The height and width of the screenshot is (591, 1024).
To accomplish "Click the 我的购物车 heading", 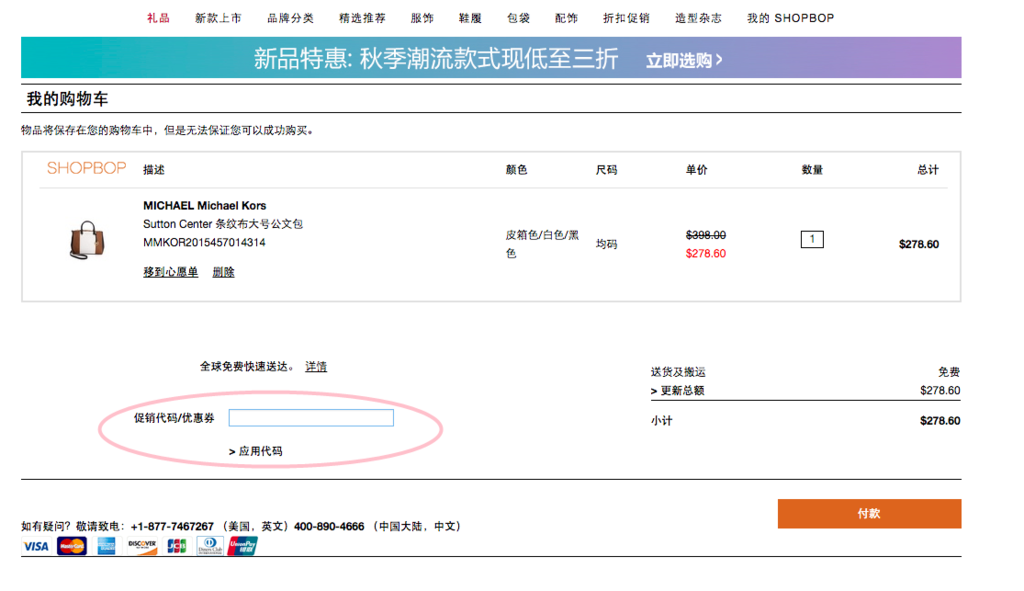I will [67, 99].
